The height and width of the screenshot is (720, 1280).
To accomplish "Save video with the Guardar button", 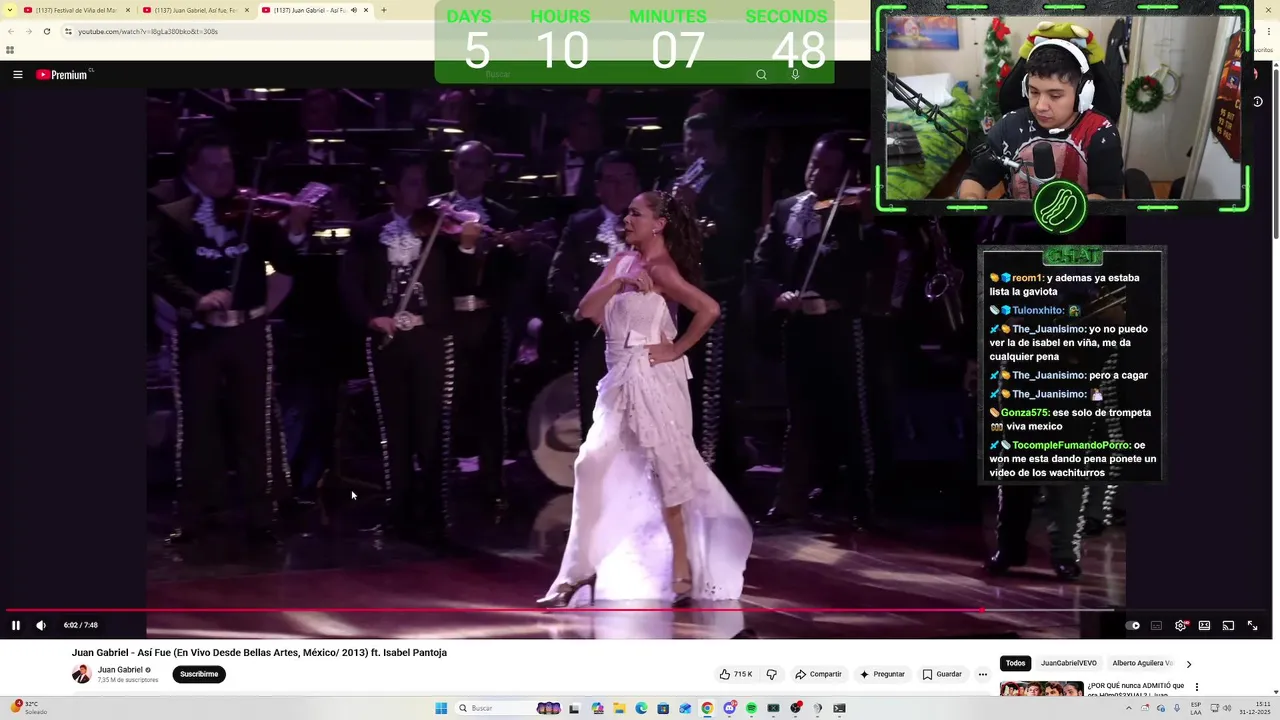I will tap(942, 674).
